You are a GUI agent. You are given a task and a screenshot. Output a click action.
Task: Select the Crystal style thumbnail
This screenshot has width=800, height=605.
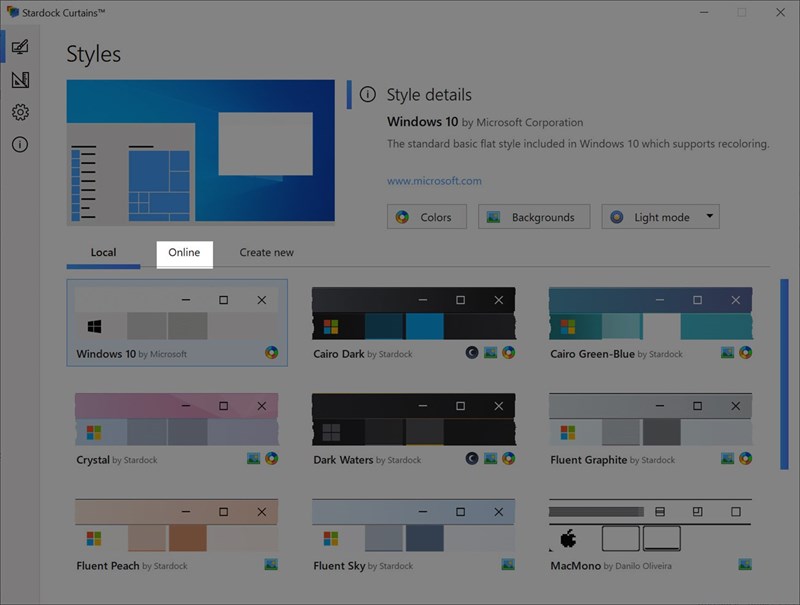click(177, 419)
